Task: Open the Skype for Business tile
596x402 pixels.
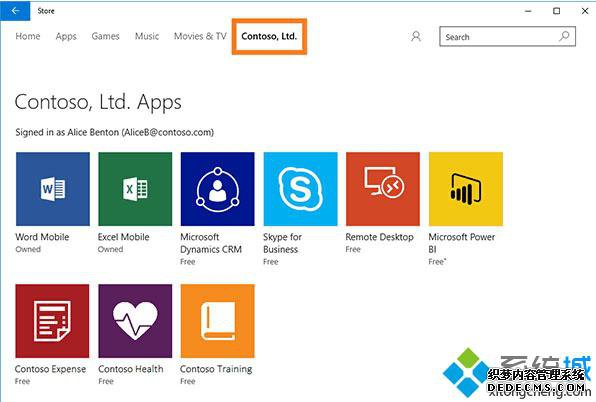Action: [x=300, y=189]
